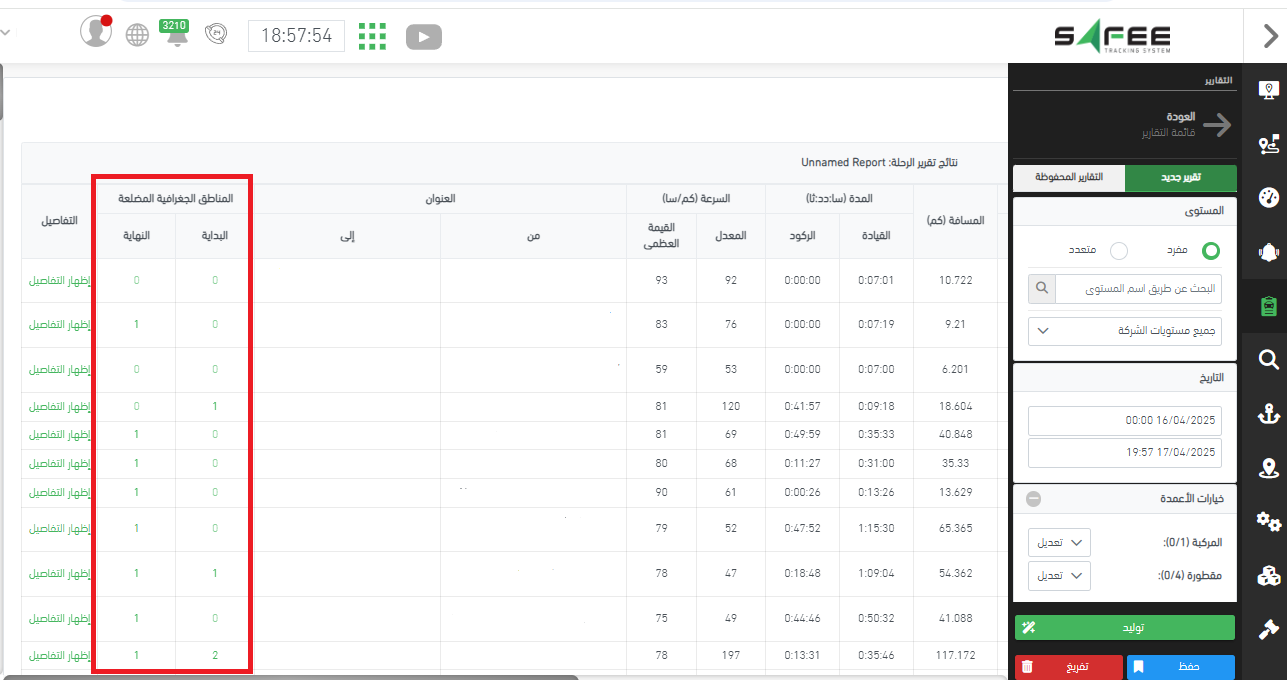Open the جميع مستويات الشركة dropdown

(1125, 331)
